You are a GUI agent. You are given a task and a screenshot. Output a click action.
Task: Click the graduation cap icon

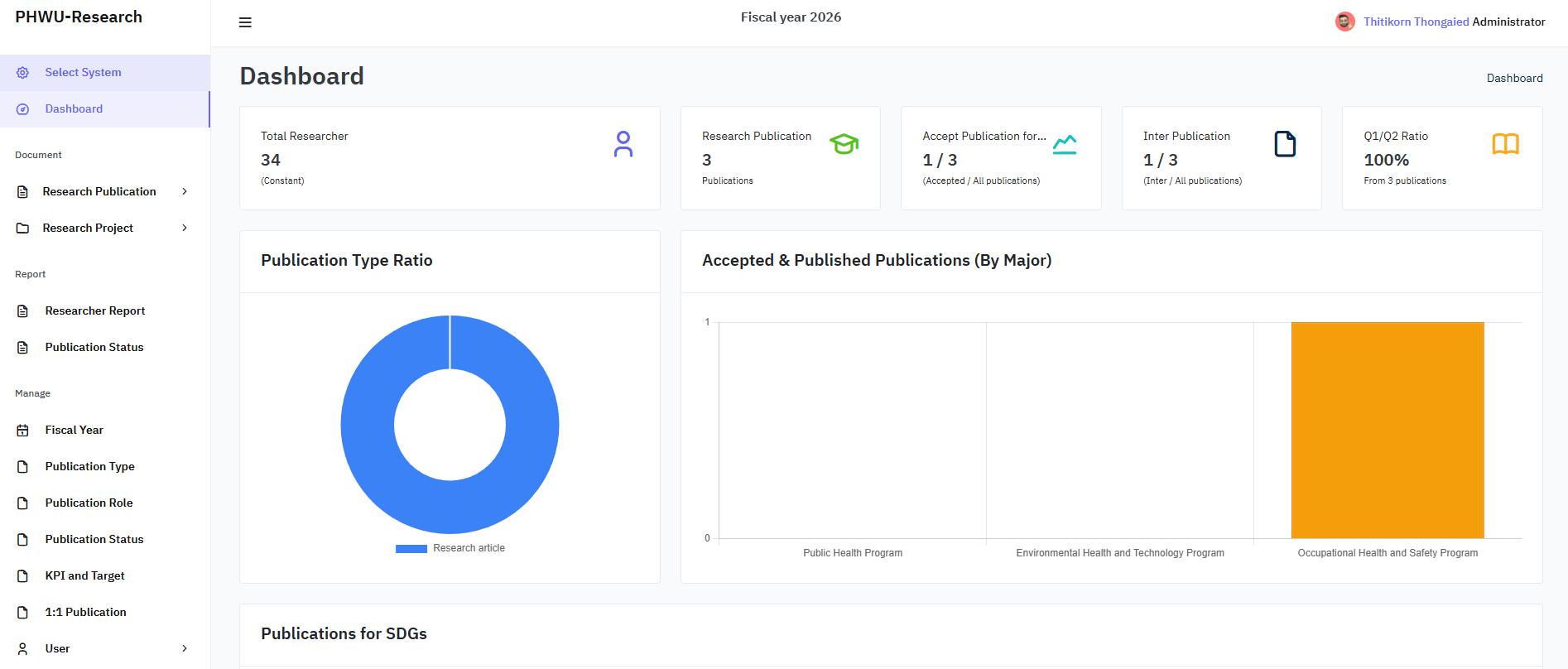844,144
